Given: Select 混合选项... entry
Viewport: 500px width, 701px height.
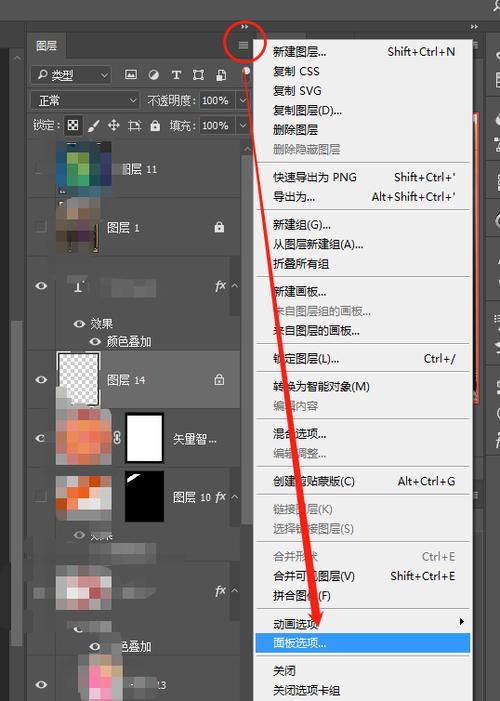Looking at the screenshot, I should tap(363, 434).
